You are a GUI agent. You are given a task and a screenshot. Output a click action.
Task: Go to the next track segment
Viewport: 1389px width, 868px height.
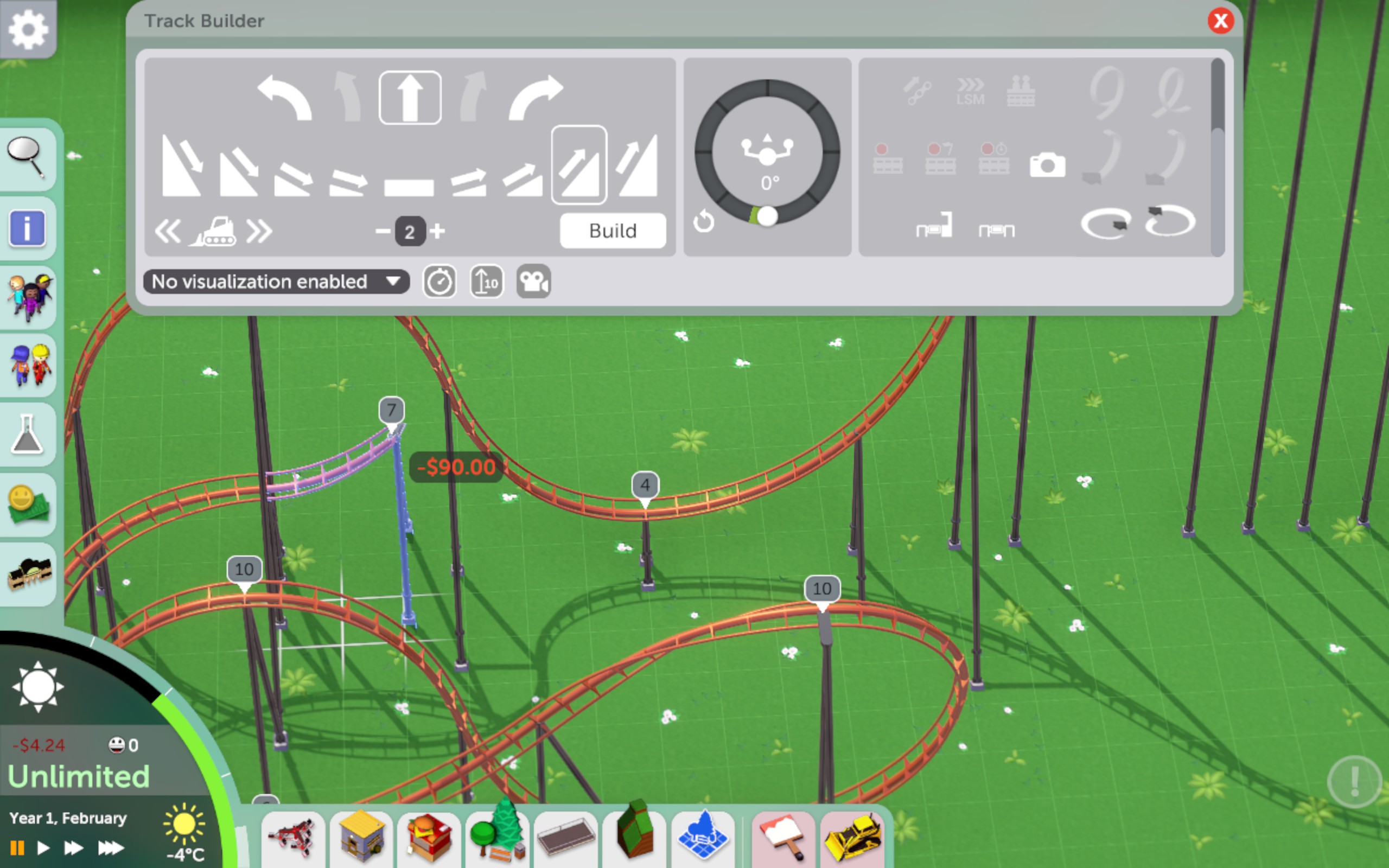259,231
